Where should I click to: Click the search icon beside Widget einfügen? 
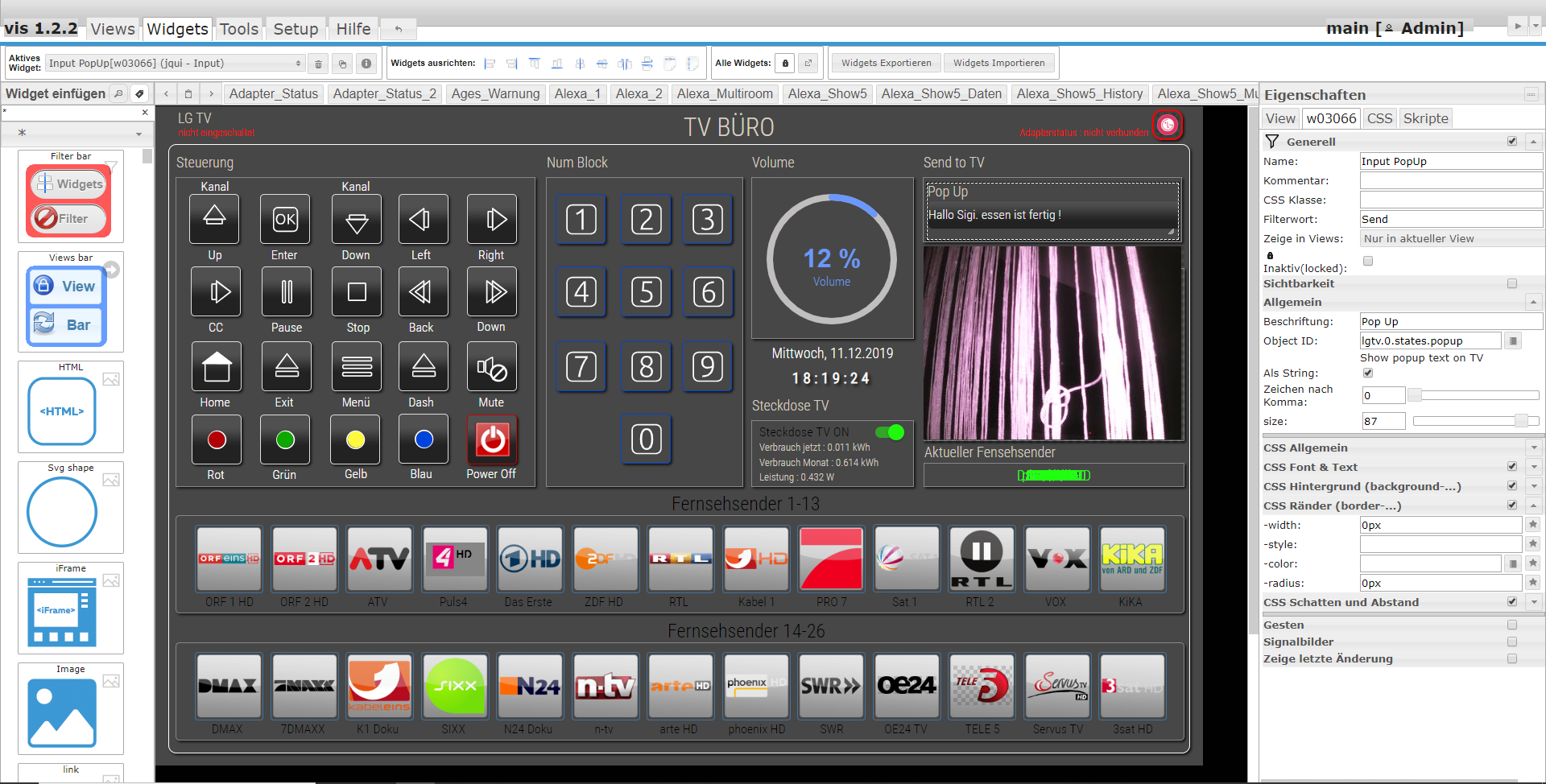pyautogui.click(x=118, y=93)
